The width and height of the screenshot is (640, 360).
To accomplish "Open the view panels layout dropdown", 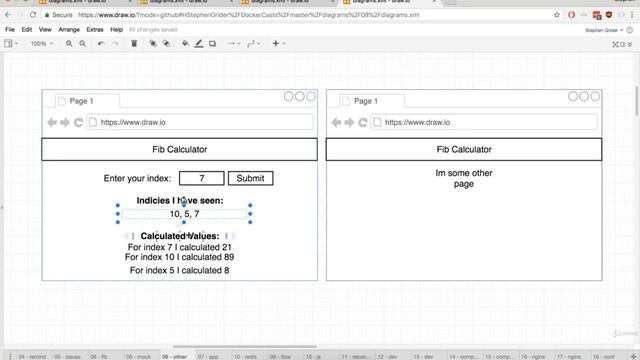I will click(x=11, y=43).
